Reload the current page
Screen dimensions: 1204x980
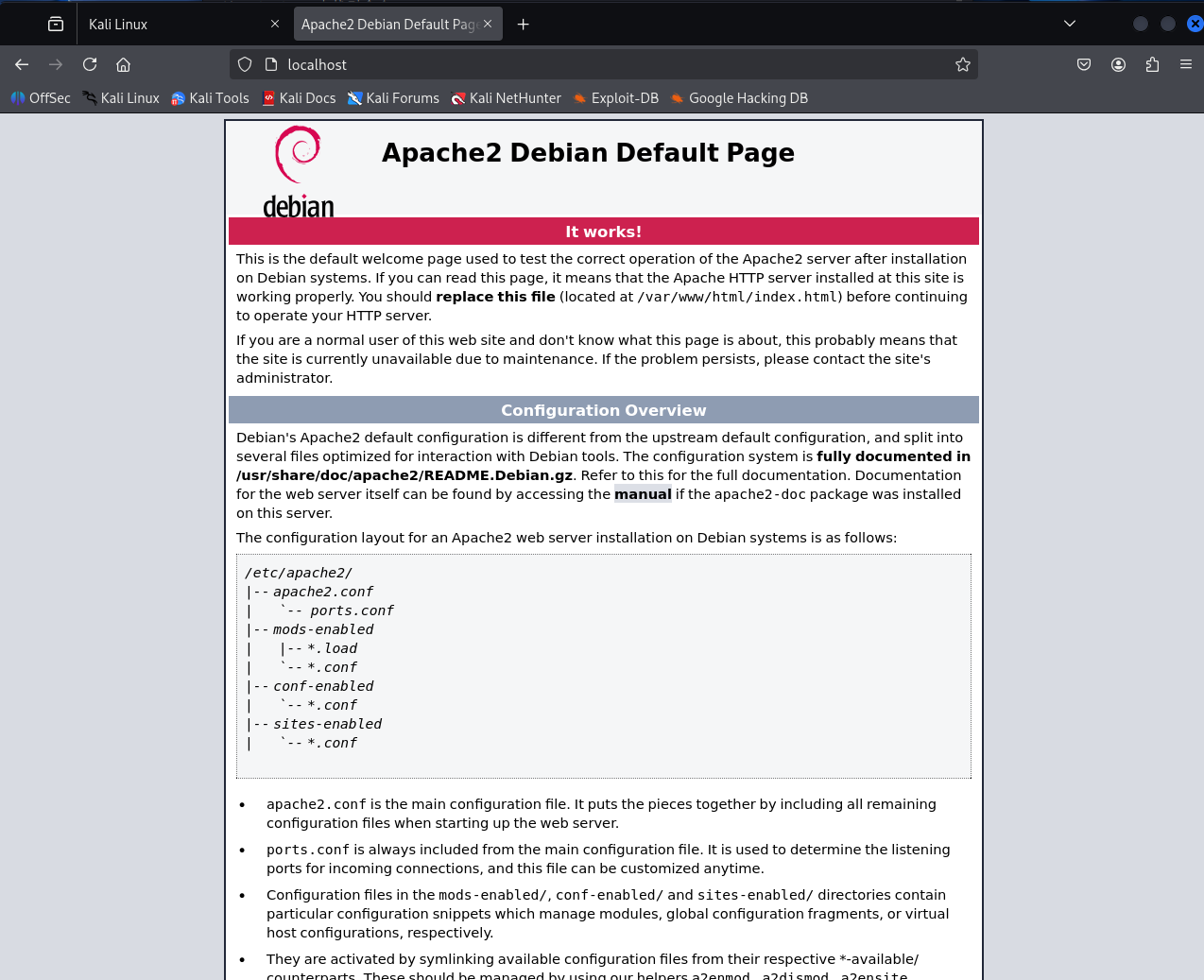(x=90, y=64)
